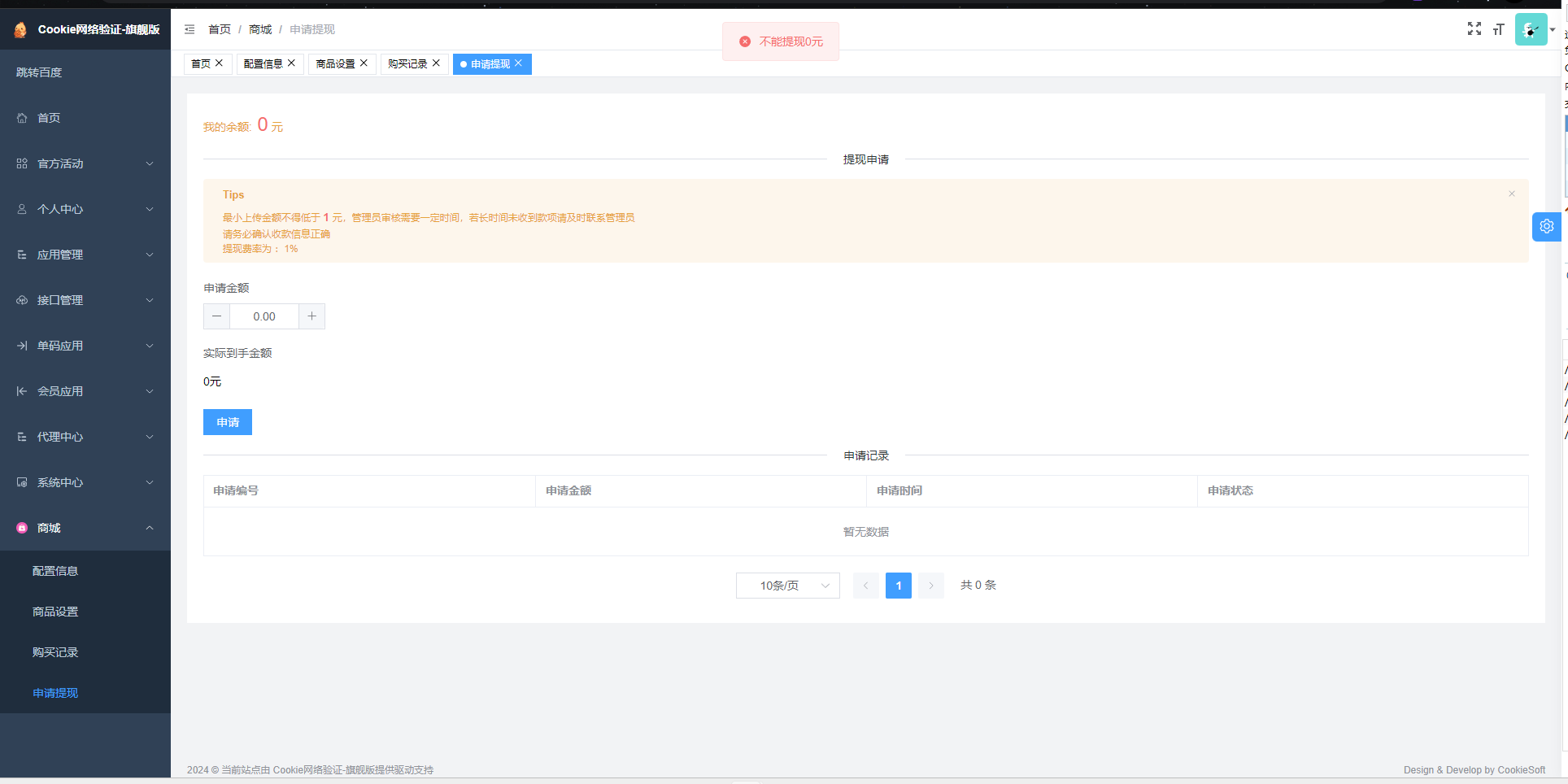Viewport: 1568px width, 784px height.
Task: Click the icon beside 系统中心
Action: click(x=22, y=482)
